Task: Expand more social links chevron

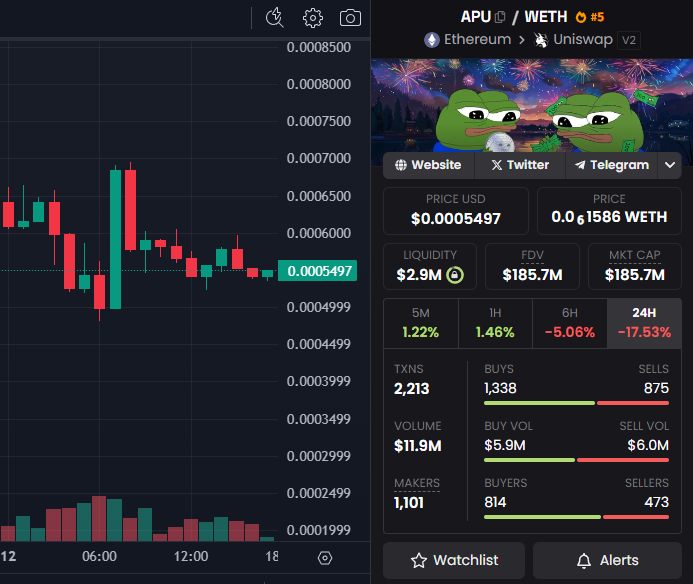Action: coord(670,165)
